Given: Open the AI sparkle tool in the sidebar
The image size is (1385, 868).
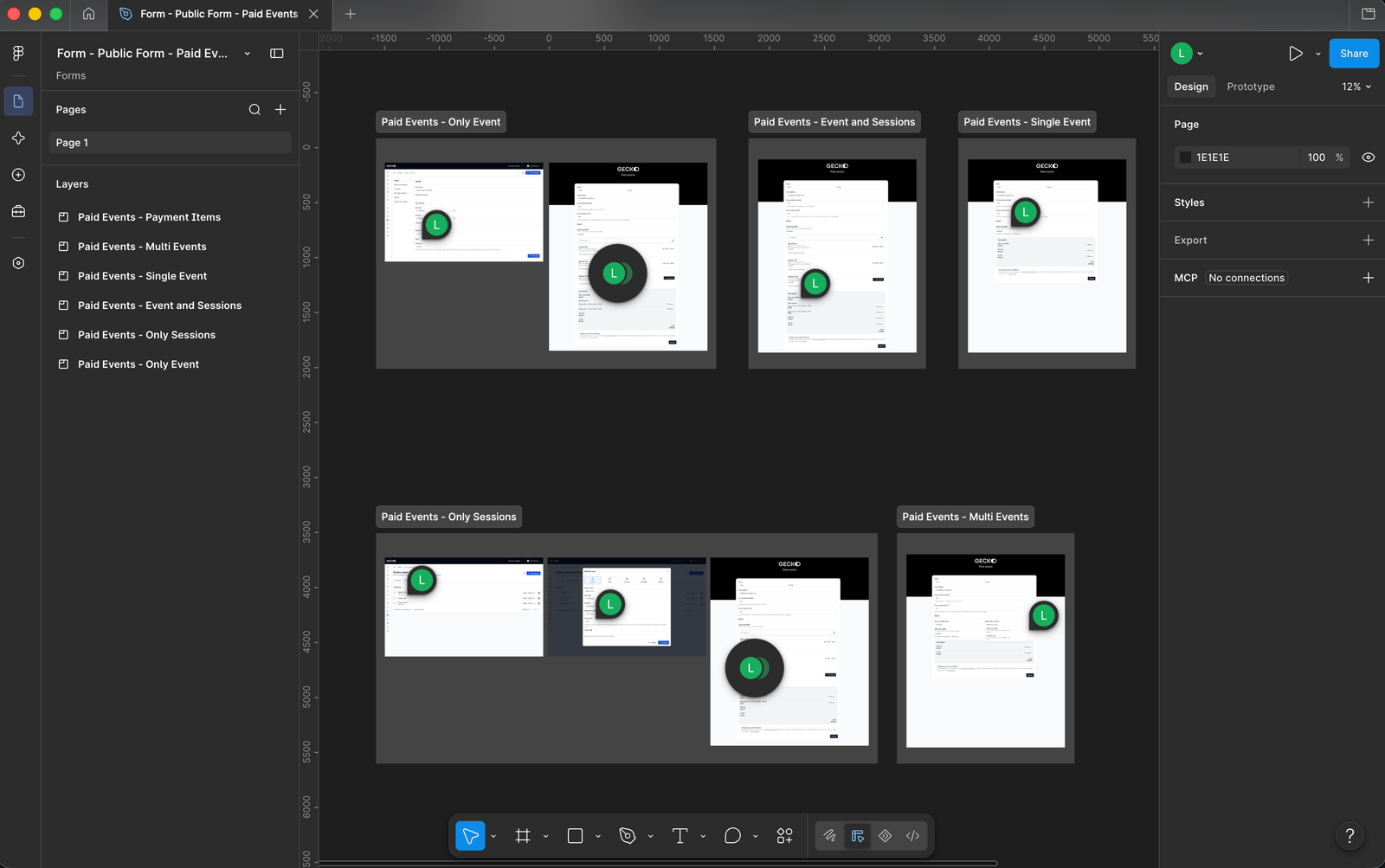Looking at the screenshot, I should pos(18,138).
